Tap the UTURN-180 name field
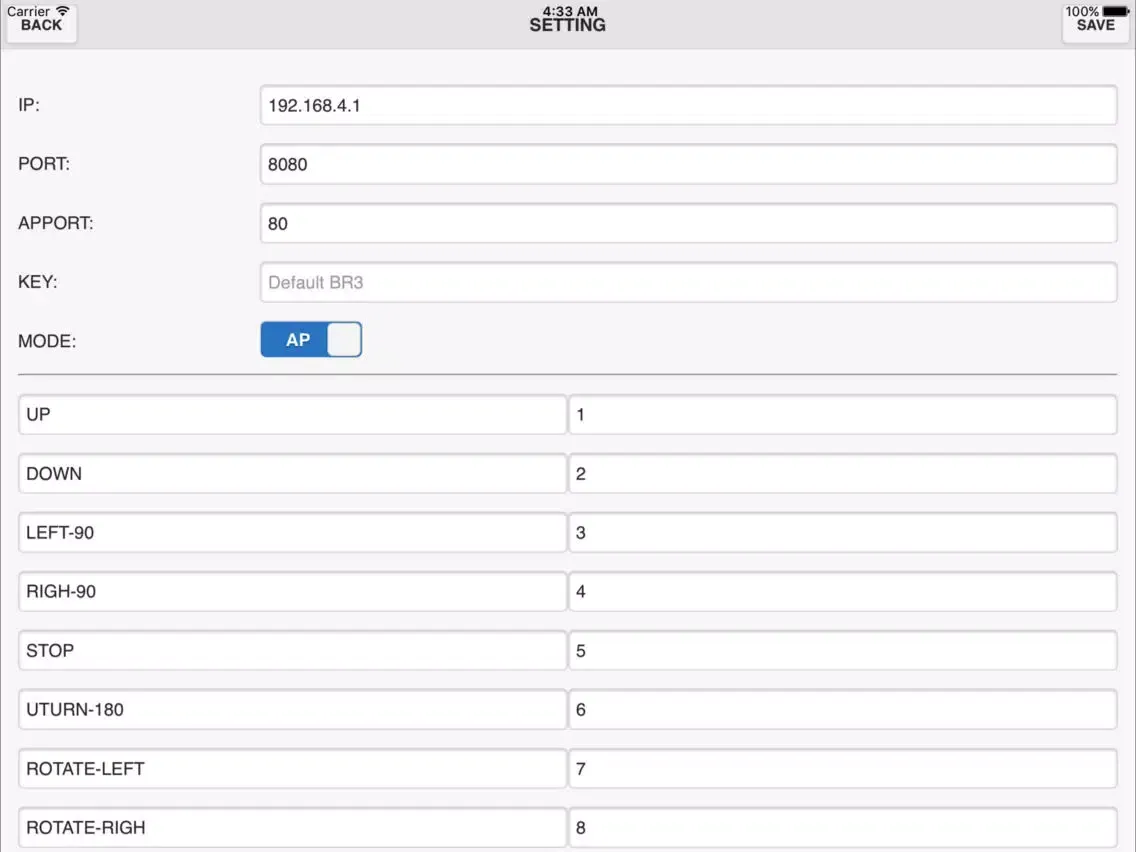Screen dimensions: 1136x852 tap(292, 709)
